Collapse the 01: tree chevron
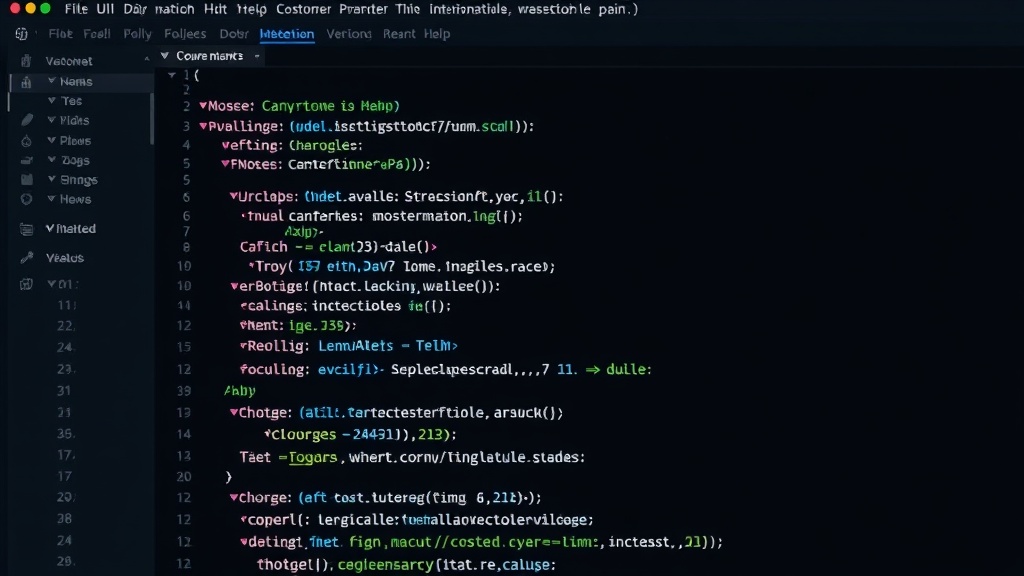 click(51, 283)
